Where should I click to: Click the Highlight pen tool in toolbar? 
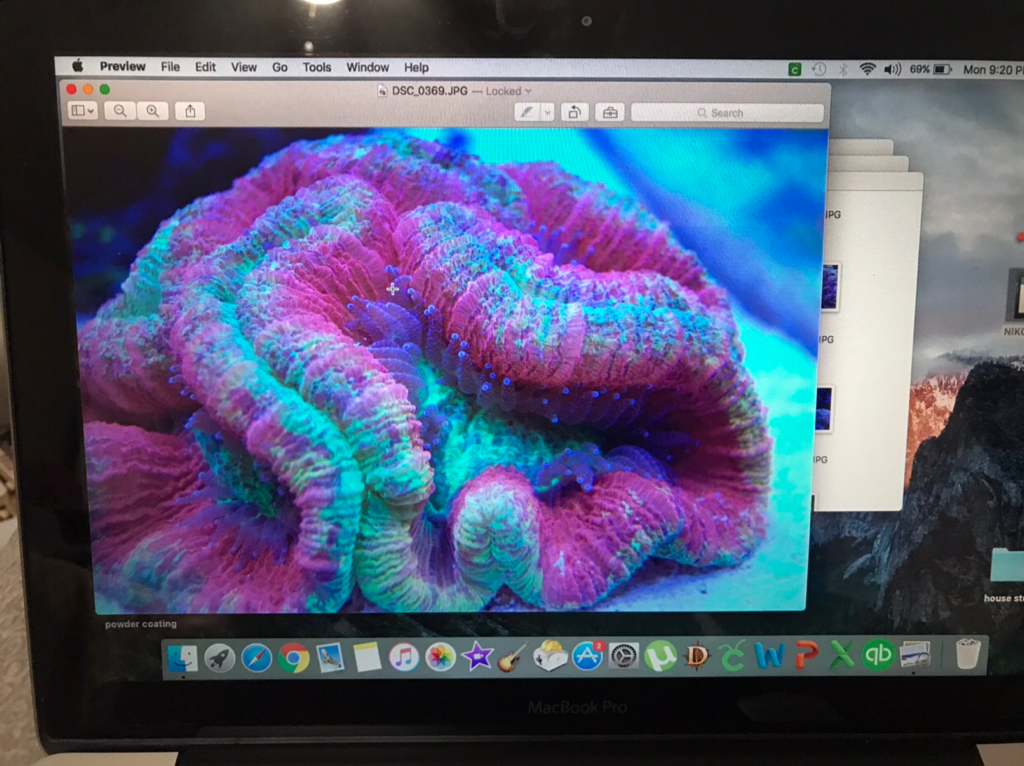(526, 112)
